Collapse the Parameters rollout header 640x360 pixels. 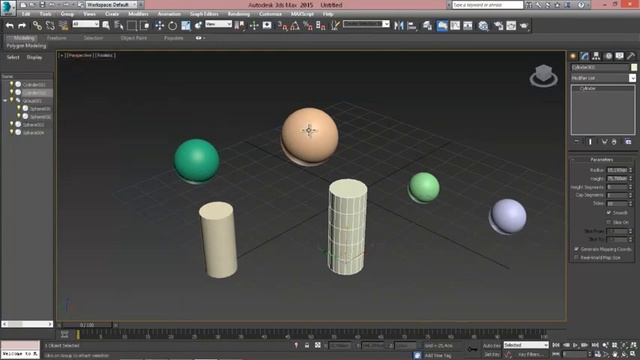point(603,160)
